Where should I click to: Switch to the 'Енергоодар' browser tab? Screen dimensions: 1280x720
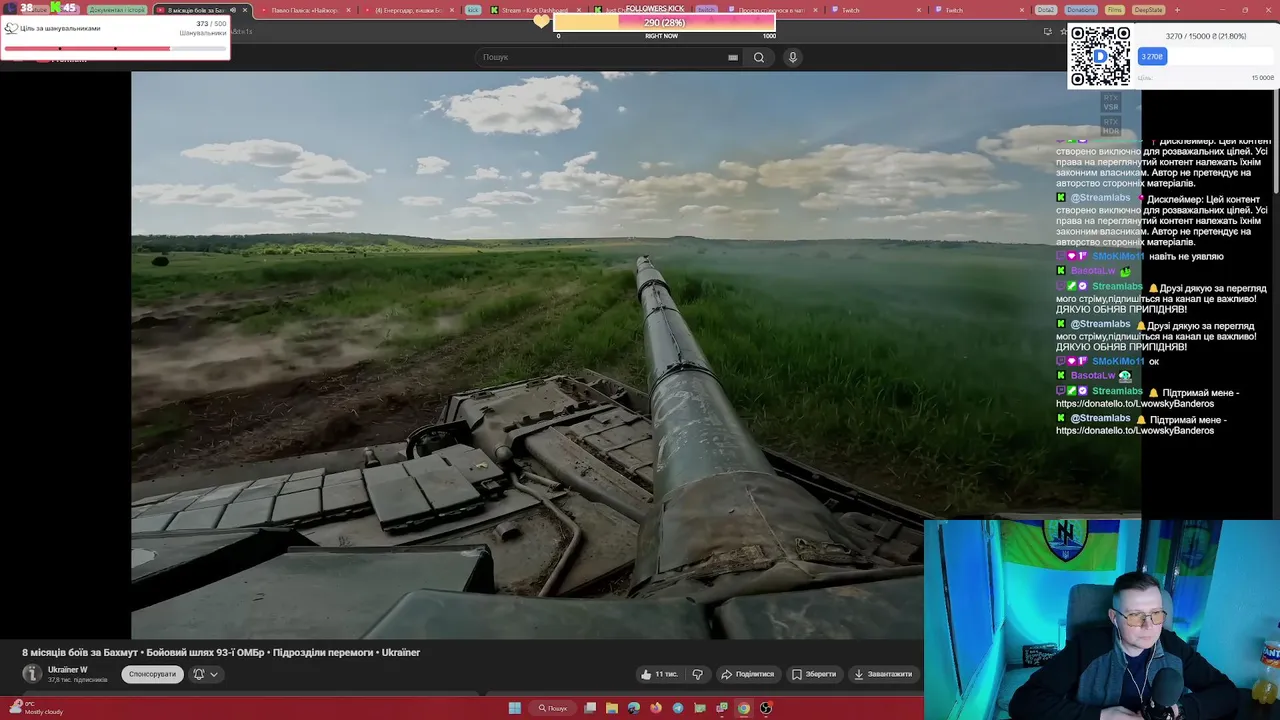(x=408, y=10)
